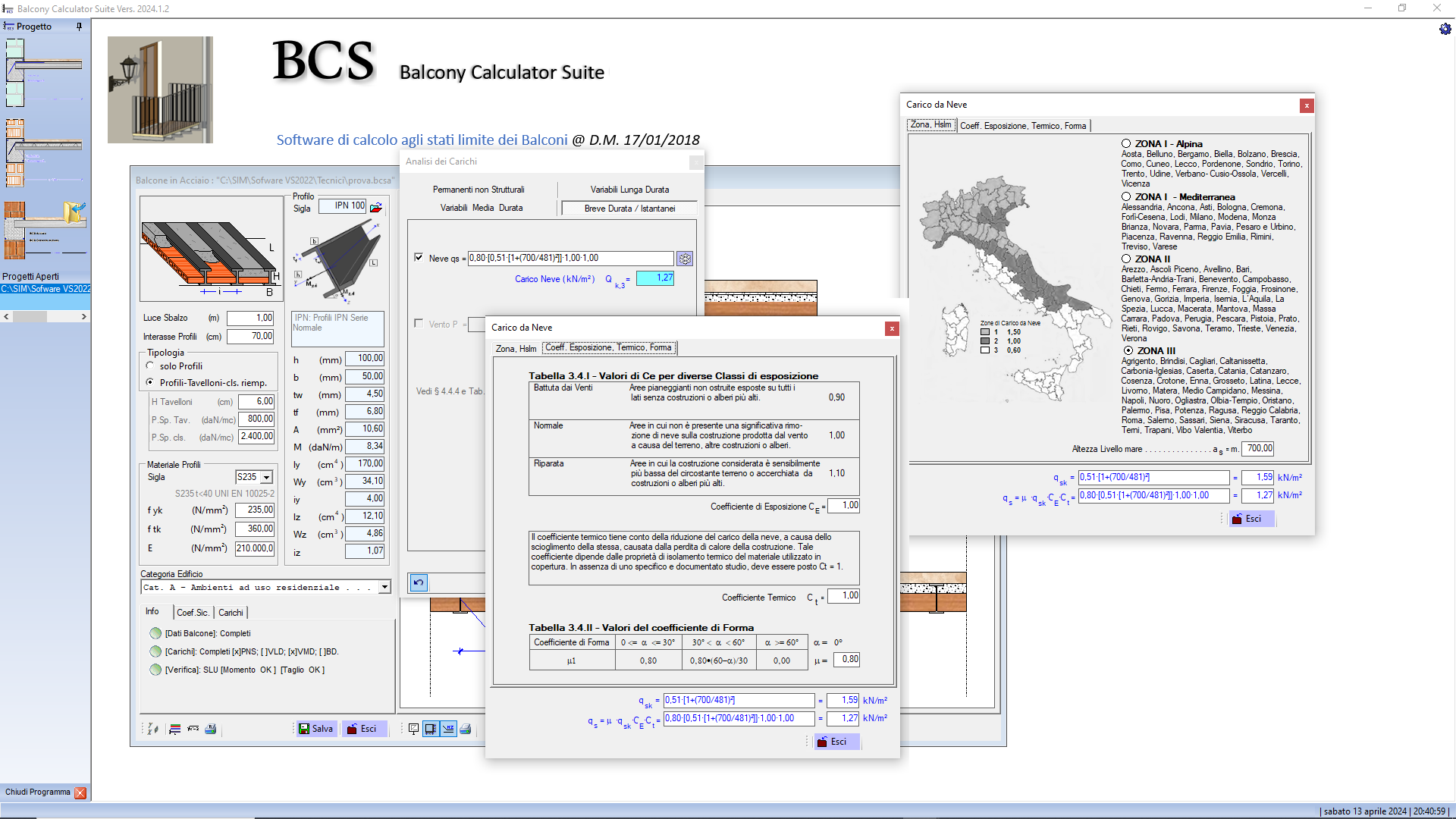Click the red Chiudi Programma close icon
Screen dimensions: 1456x819
pos(80,792)
